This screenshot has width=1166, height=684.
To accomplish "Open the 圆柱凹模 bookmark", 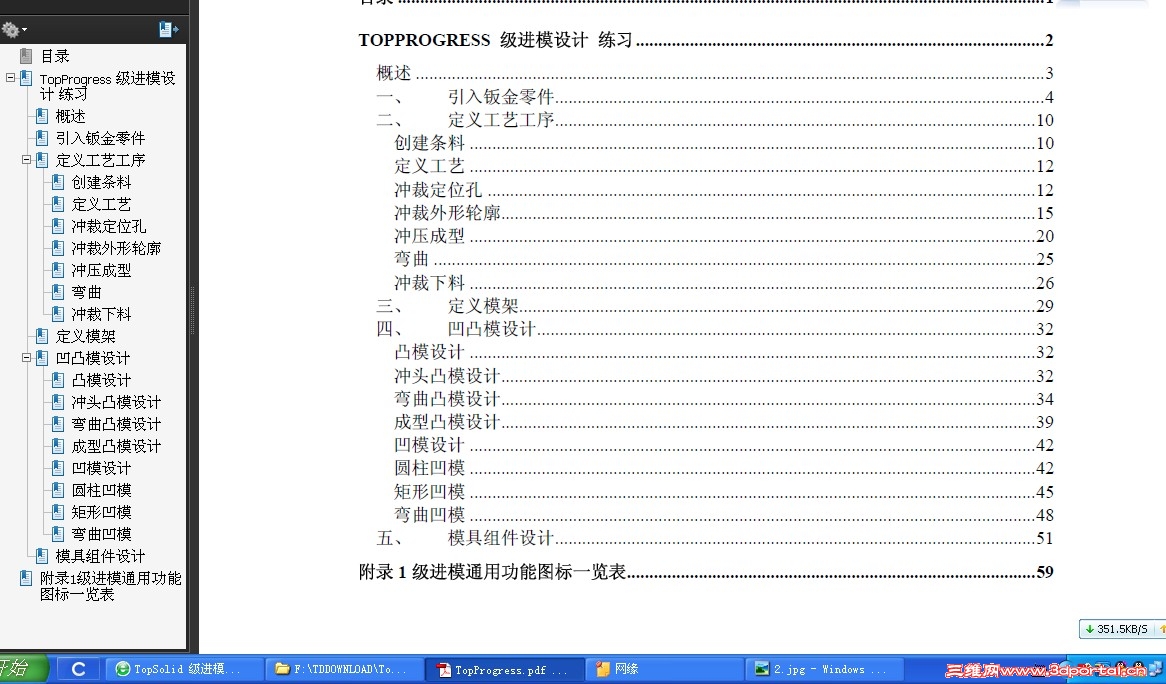I will click(x=102, y=491).
